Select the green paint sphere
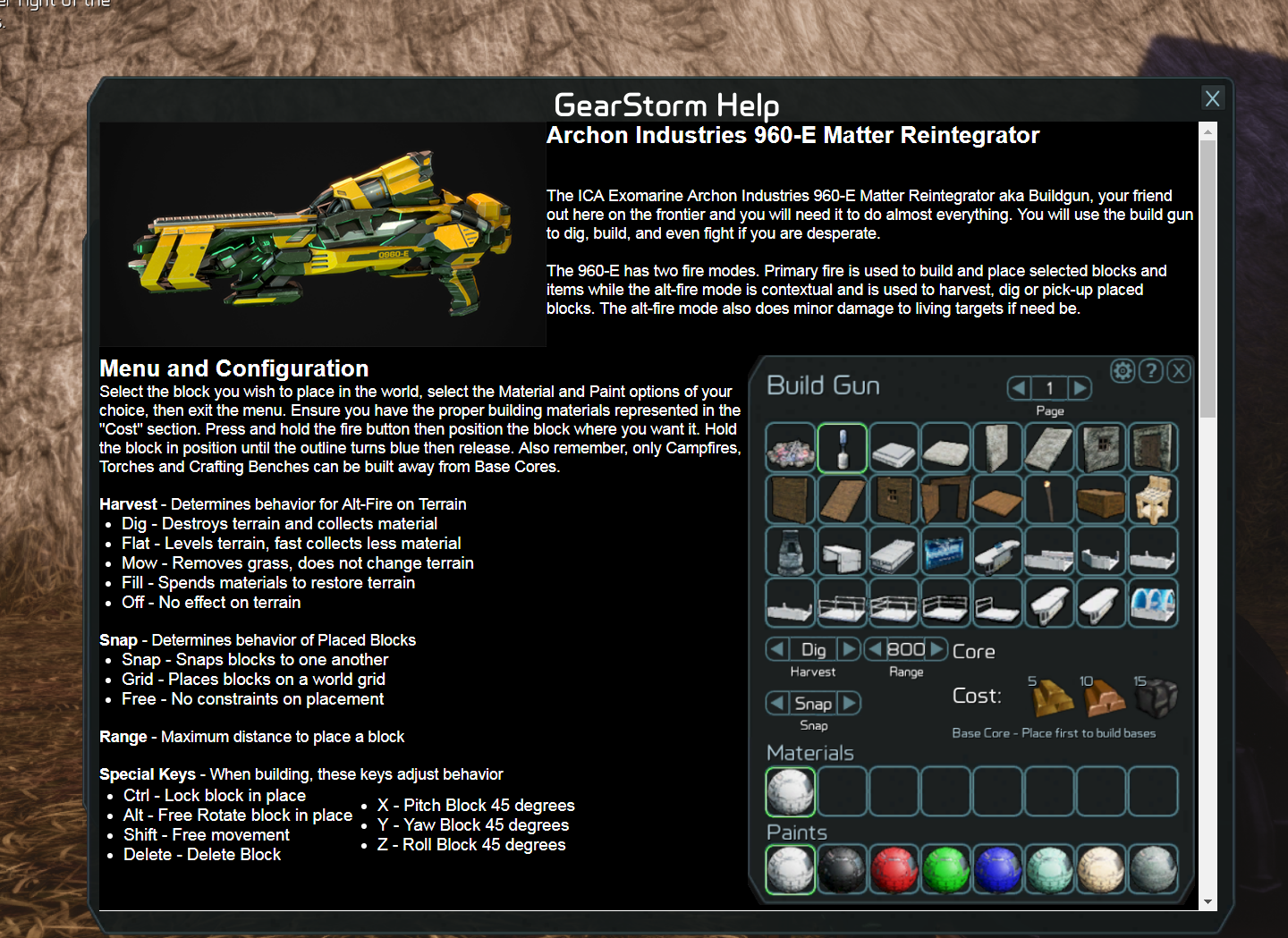1288x938 pixels. 946,869
